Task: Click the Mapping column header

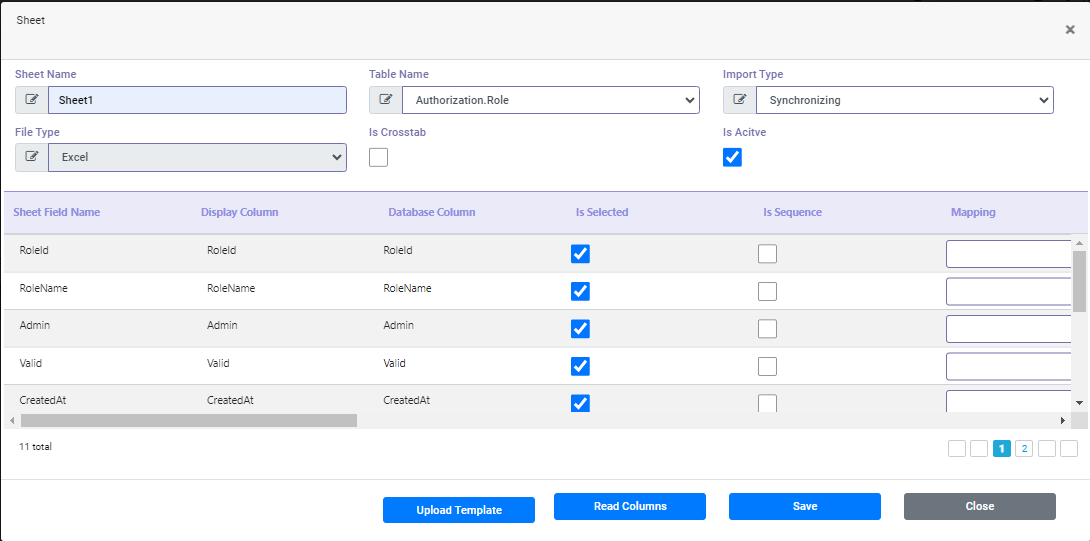Action: coord(973,212)
